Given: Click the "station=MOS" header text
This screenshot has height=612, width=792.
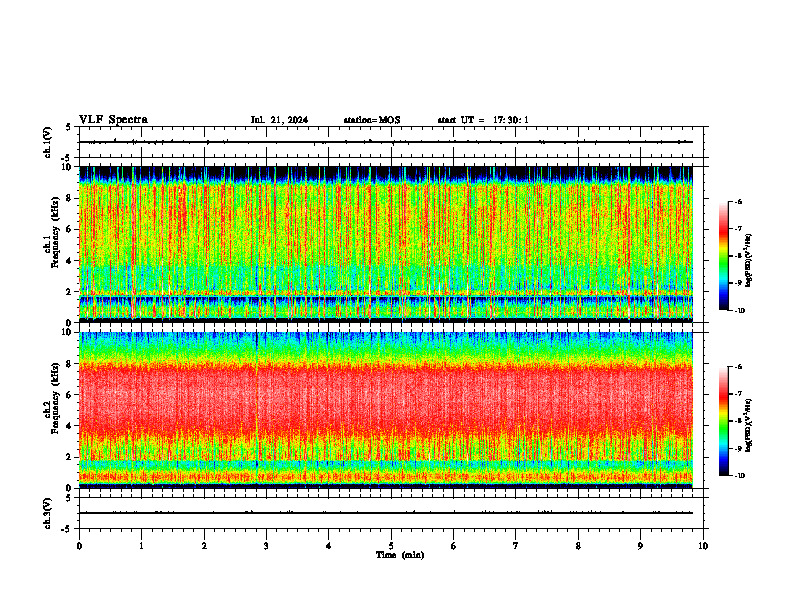Looking at the screenshot, I should (372, 120).
